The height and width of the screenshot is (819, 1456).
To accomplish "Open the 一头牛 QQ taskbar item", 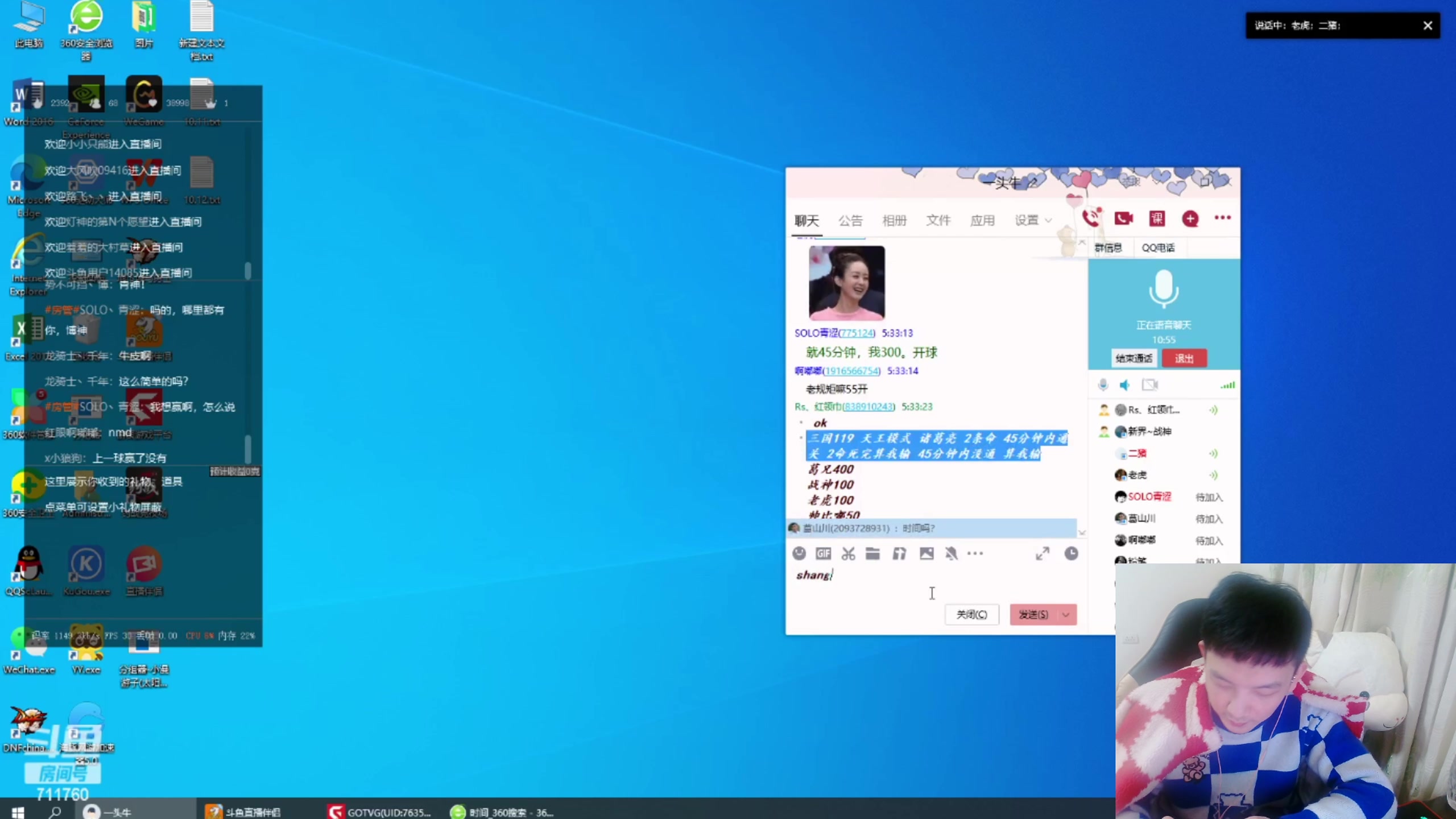I will pyautogui.click(x=135, y=812).
